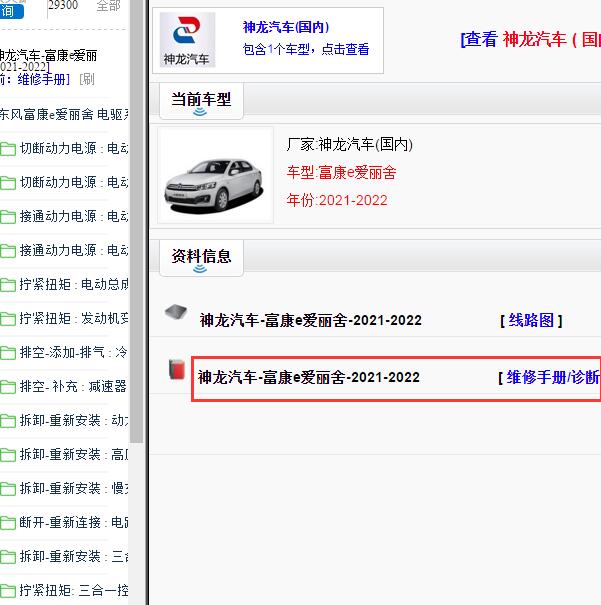Open the 神龙汽车(国内) manufacturer link
The image size is (601, 605).
(x=286, y=27)
